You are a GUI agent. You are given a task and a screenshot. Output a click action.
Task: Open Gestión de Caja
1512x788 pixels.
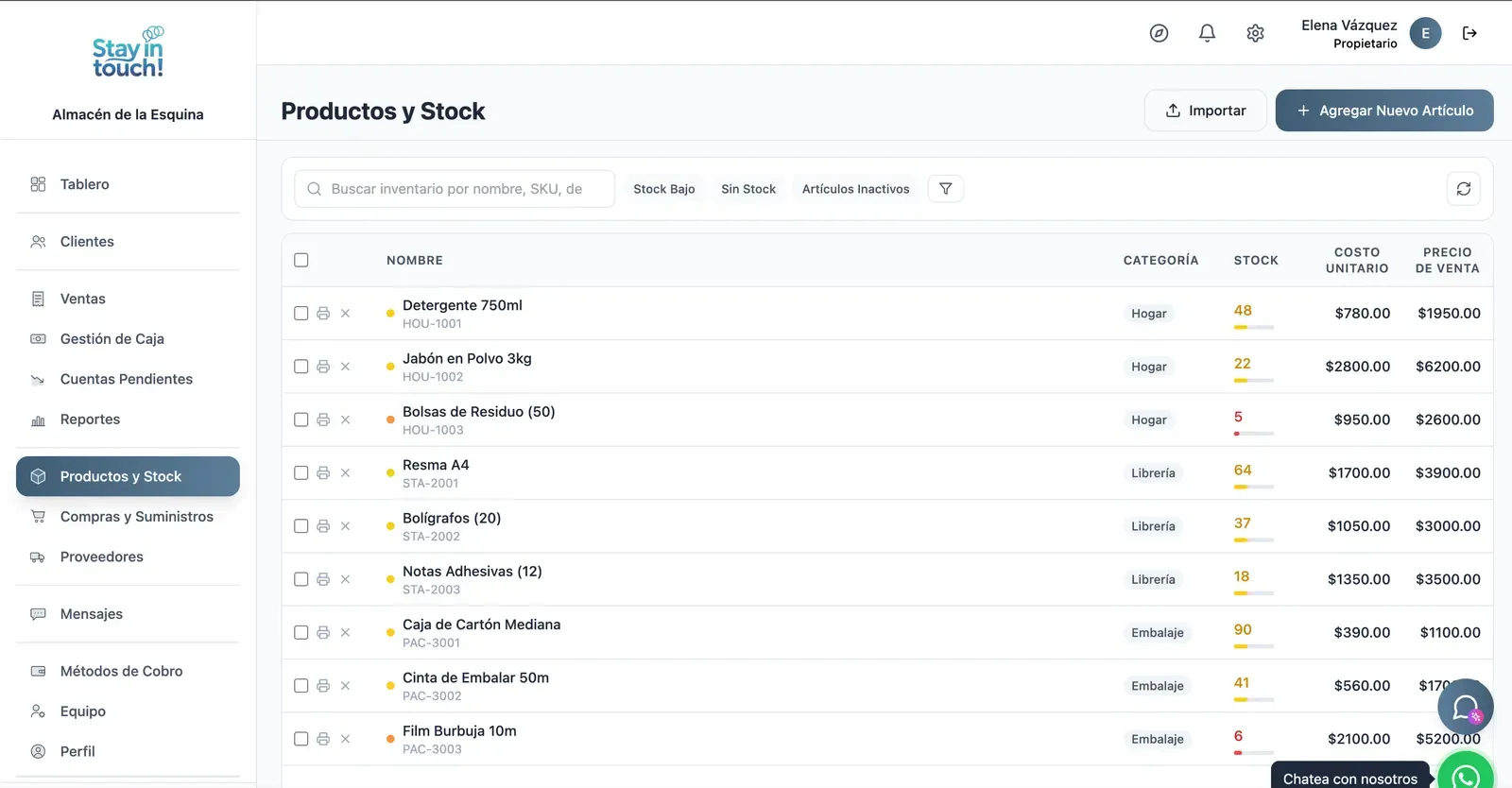coord(128,339)
